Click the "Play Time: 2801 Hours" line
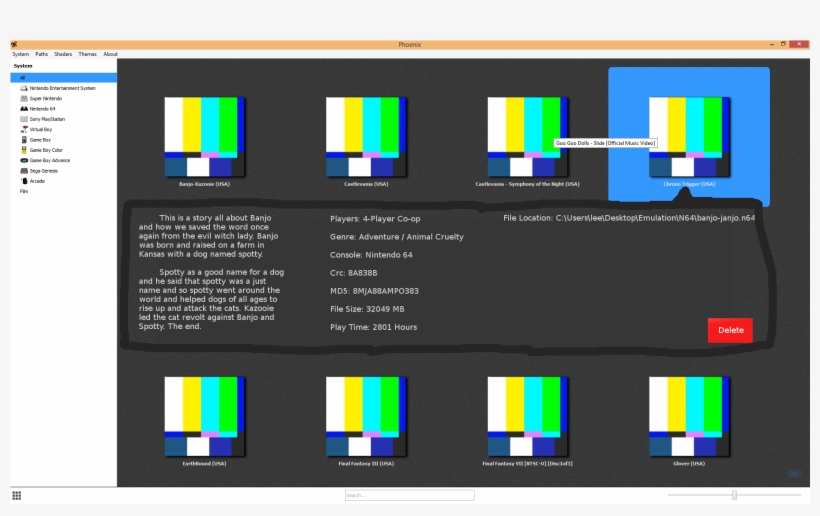Screen dimensions: 820x516 (373, 327)
